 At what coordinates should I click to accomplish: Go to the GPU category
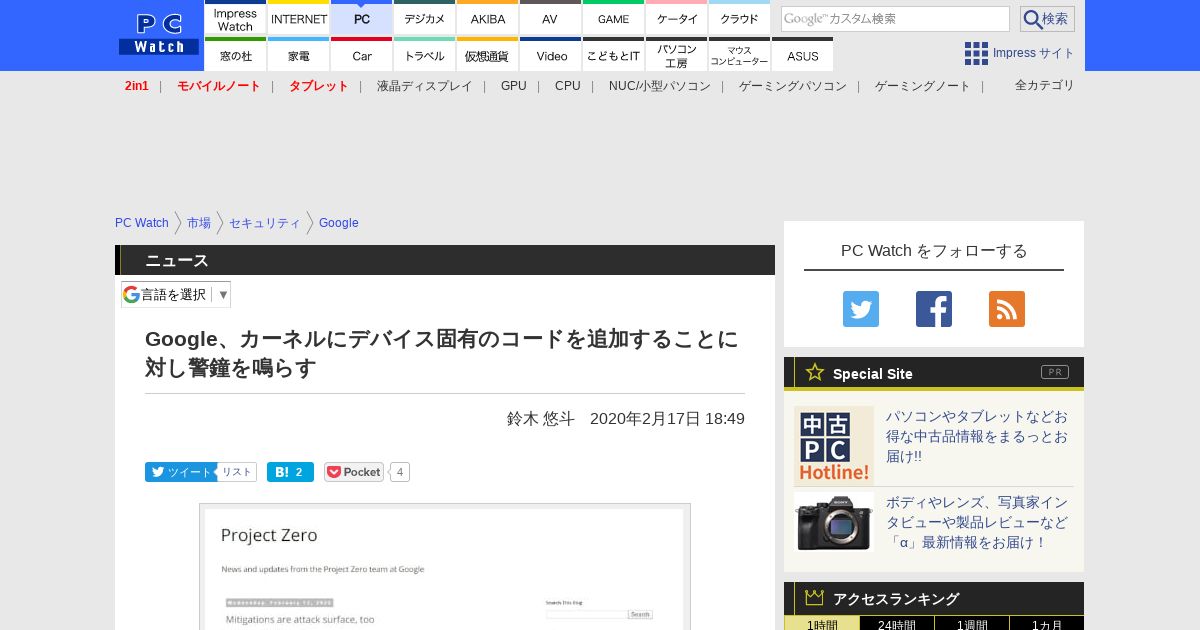click(514, 86)
